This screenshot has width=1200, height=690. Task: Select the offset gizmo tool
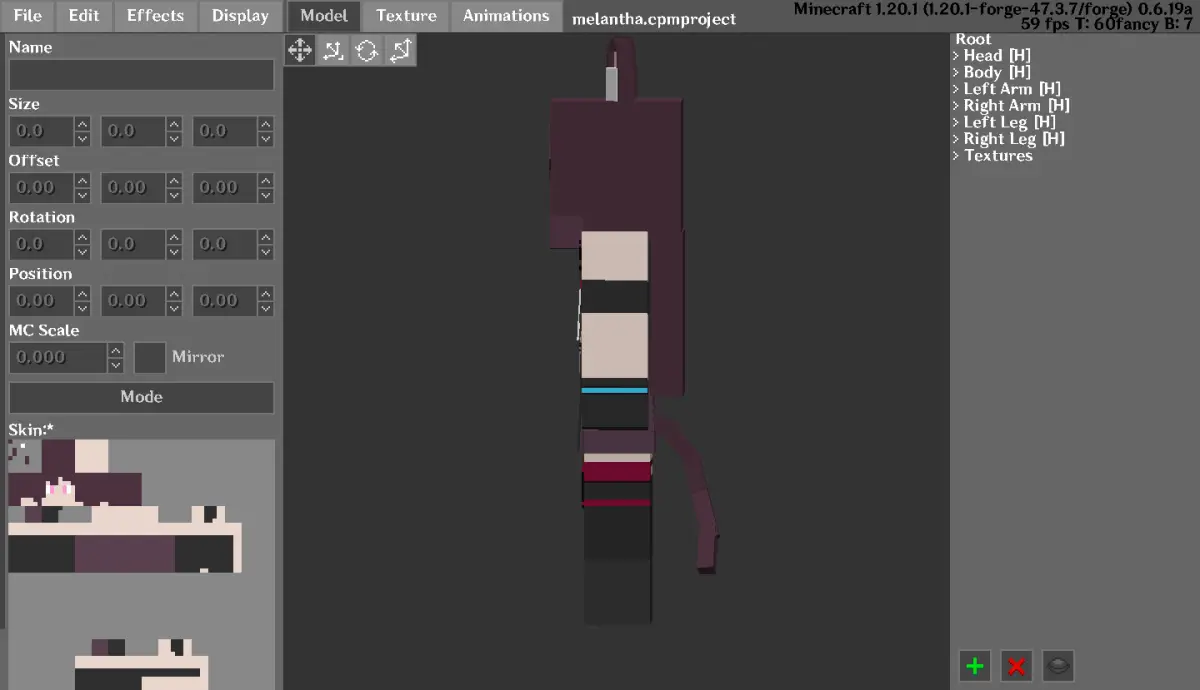pyautogui.click(x=334, y=50)
